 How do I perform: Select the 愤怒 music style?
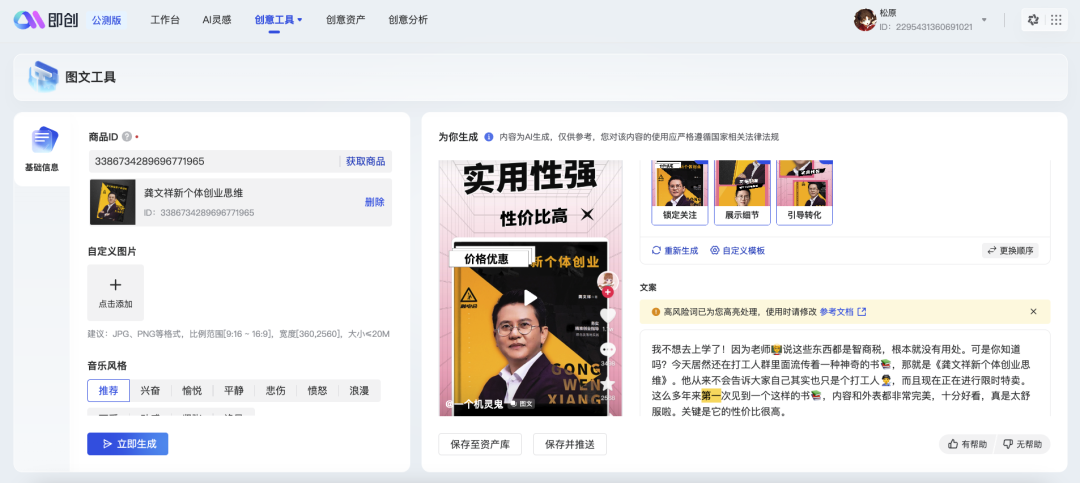pyautogui.click(x=317, y=391)
